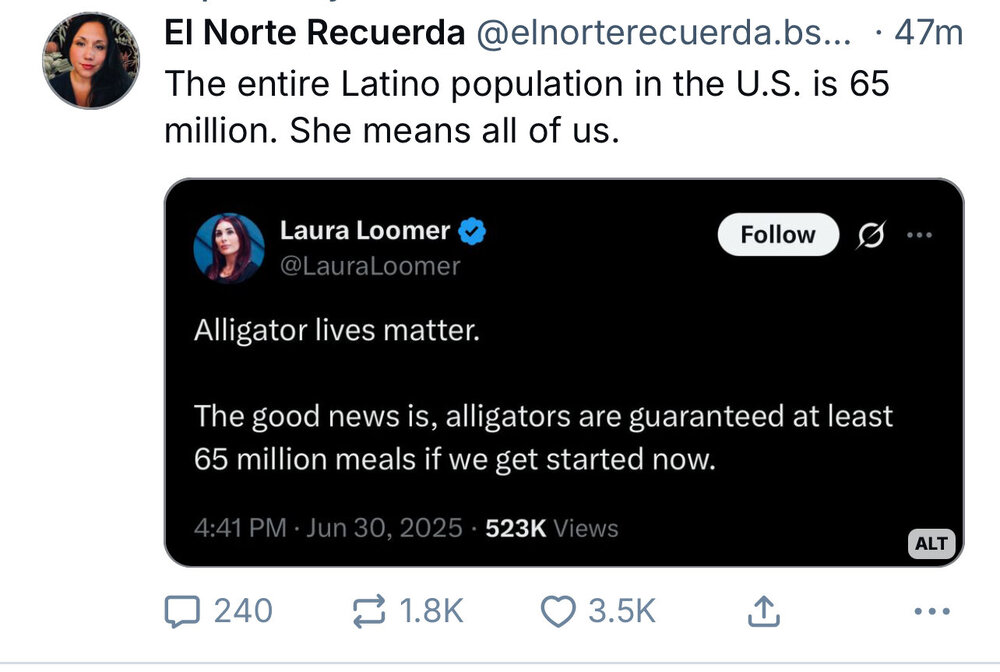Like the post with heart icon
This screenshot has height=672, width=1000.
point(558,610)
